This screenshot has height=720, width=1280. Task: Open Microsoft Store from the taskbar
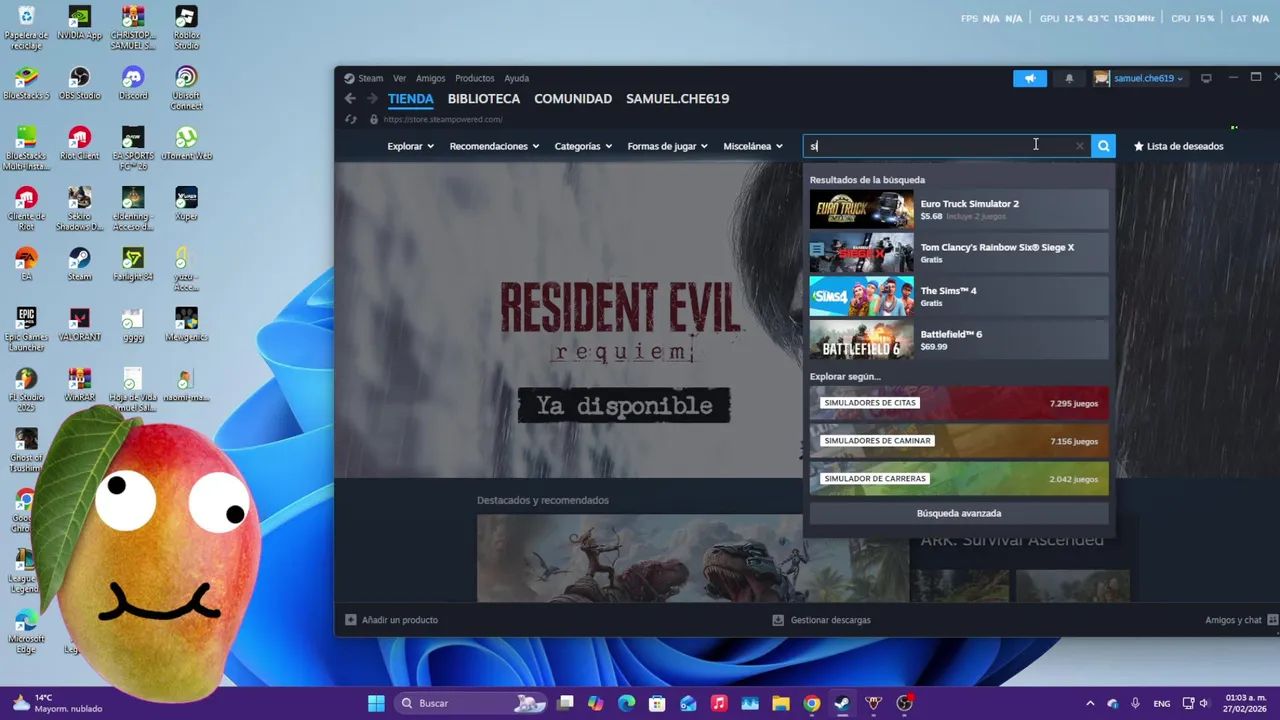pyautogui.click(x=657, y=703)
